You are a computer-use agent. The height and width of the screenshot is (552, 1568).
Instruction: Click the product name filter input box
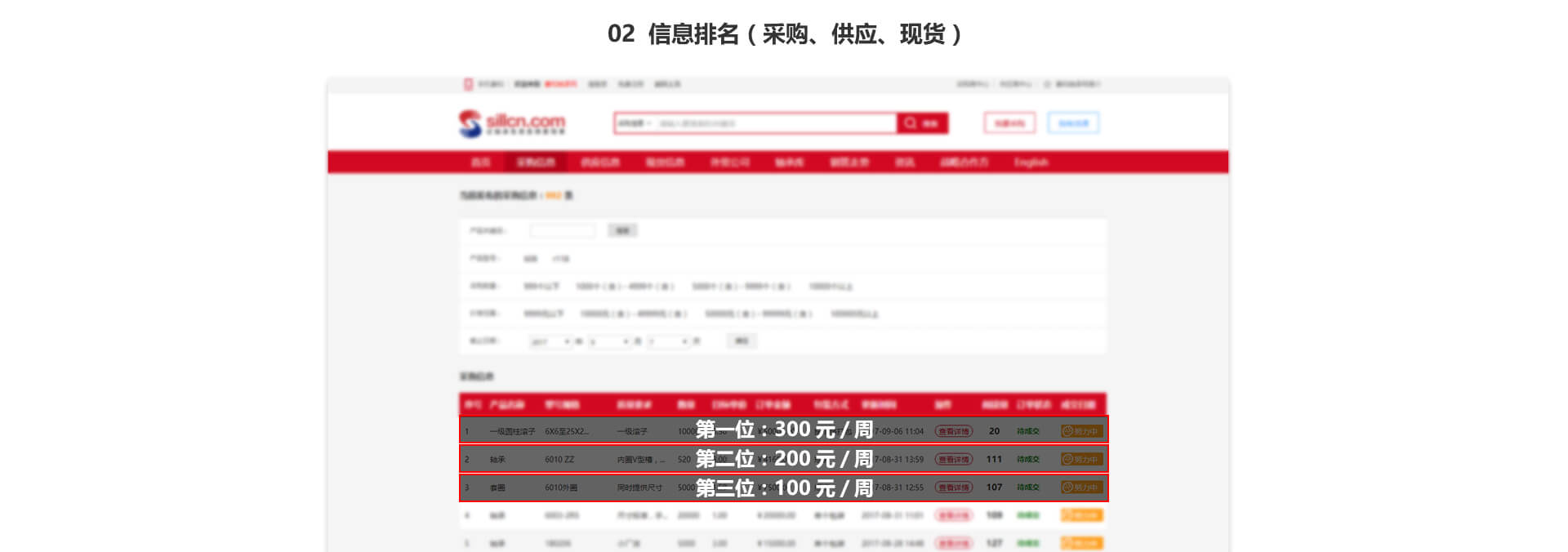point(563,231)
